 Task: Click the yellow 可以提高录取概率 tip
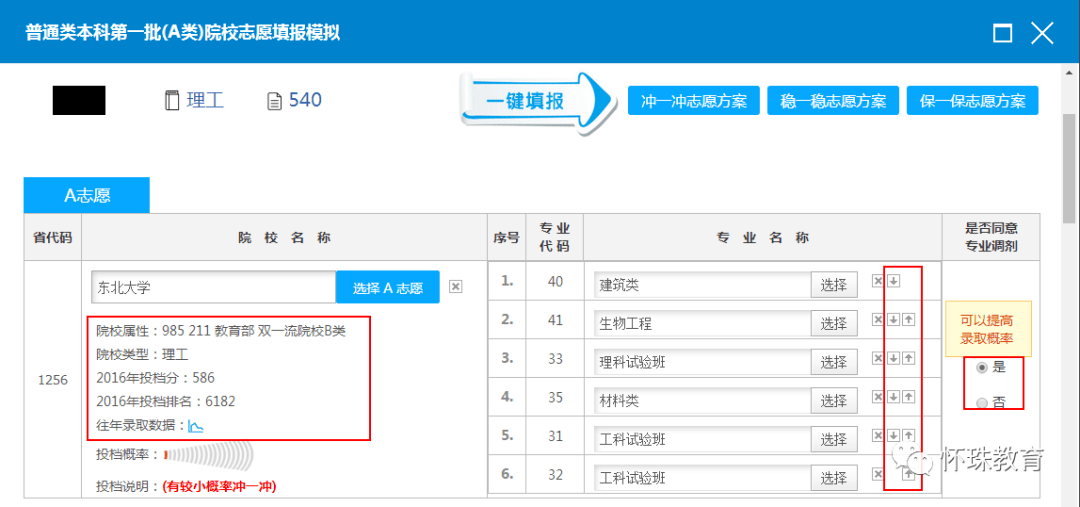[988, 329]
